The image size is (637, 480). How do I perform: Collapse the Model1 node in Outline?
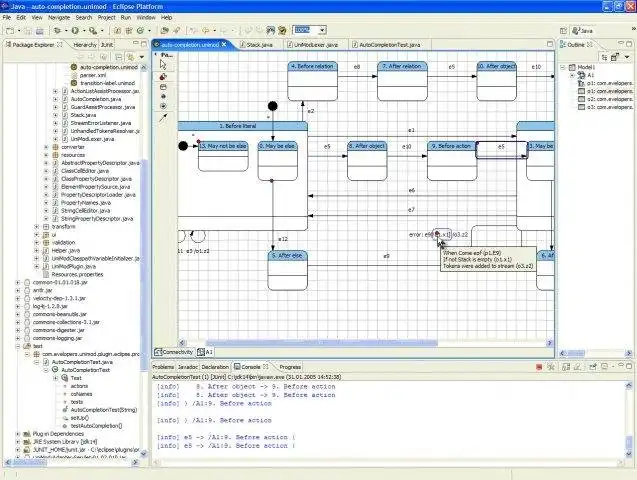(563, 67)
